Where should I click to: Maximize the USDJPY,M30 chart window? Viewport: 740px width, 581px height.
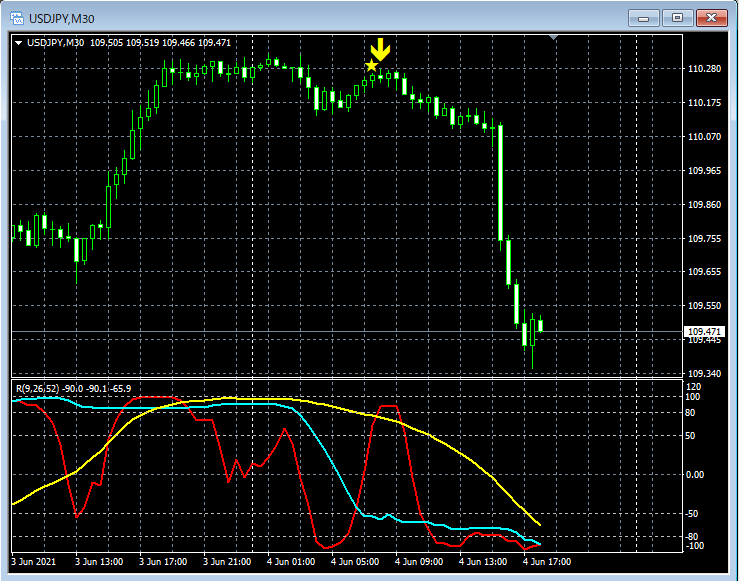[677, 18]
